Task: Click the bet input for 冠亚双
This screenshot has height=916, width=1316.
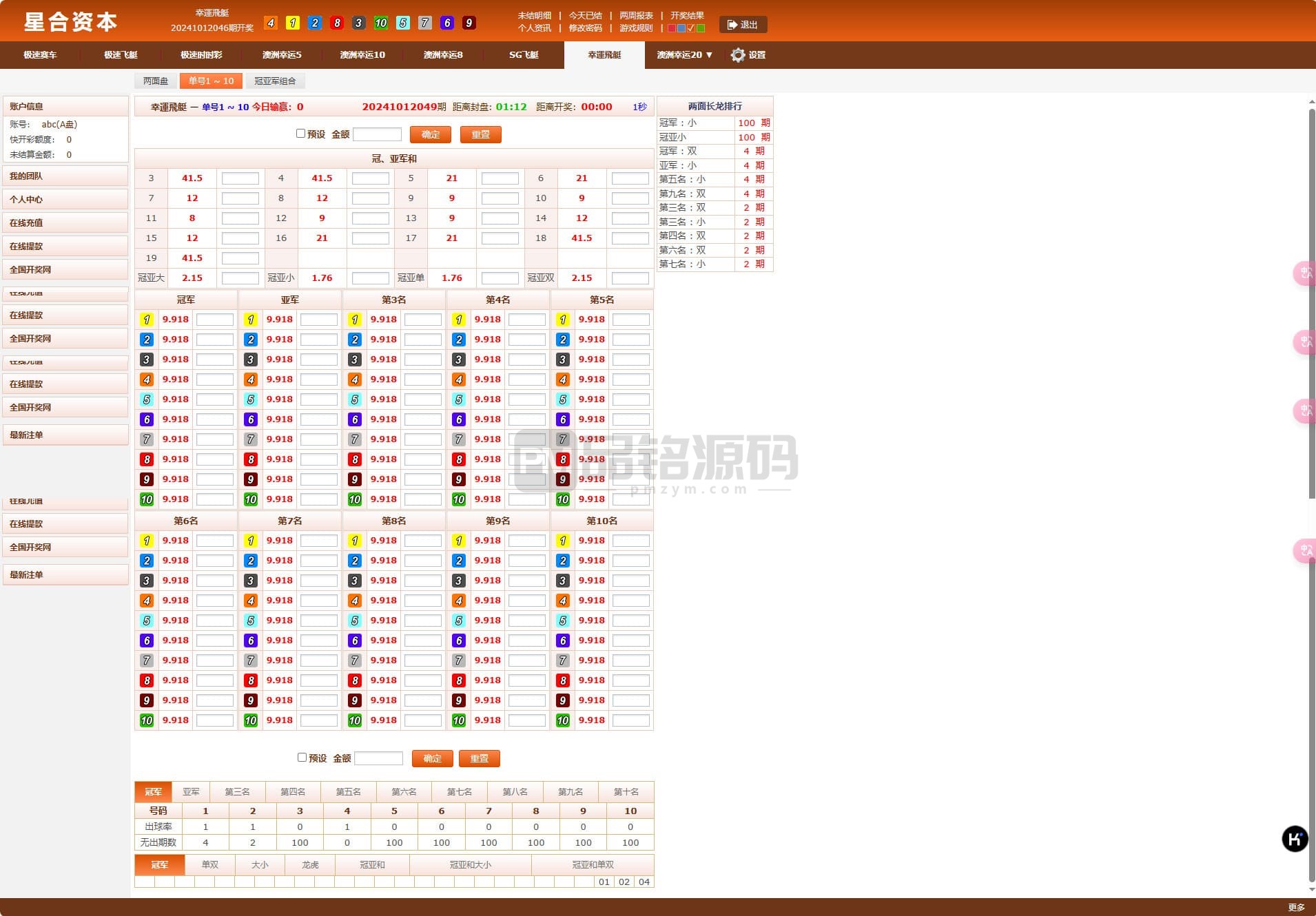Action: [x=630, y=278]
